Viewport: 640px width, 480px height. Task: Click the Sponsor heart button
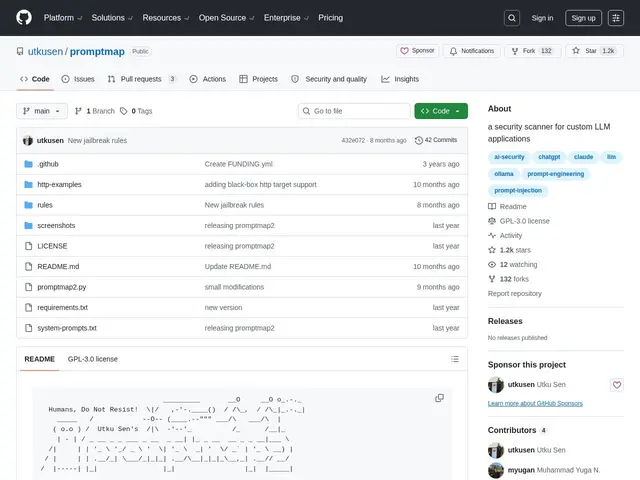(x=417, y=51)
